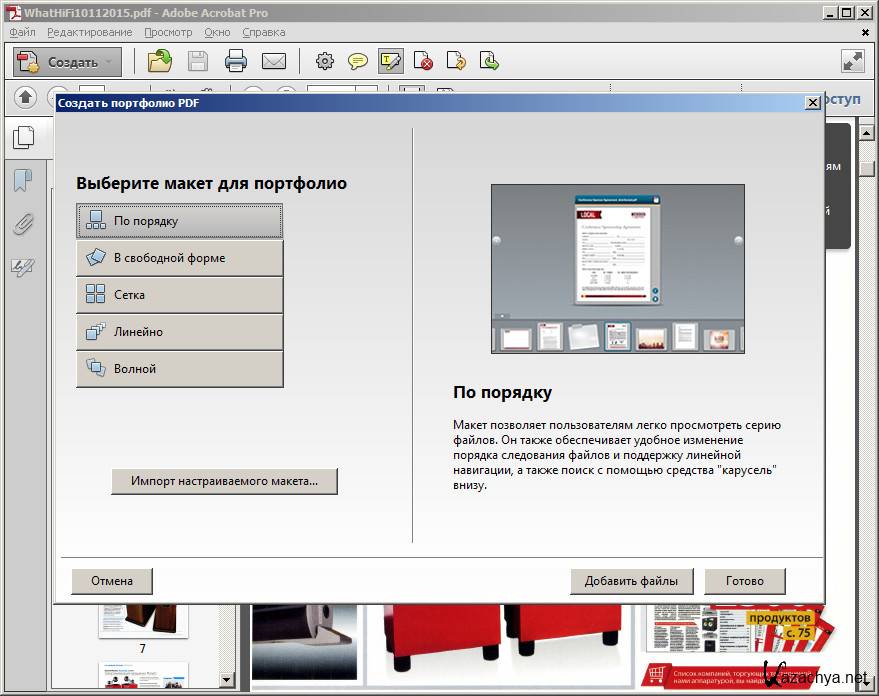
Task: Click the gear settings icon
Action: [324, 62]
